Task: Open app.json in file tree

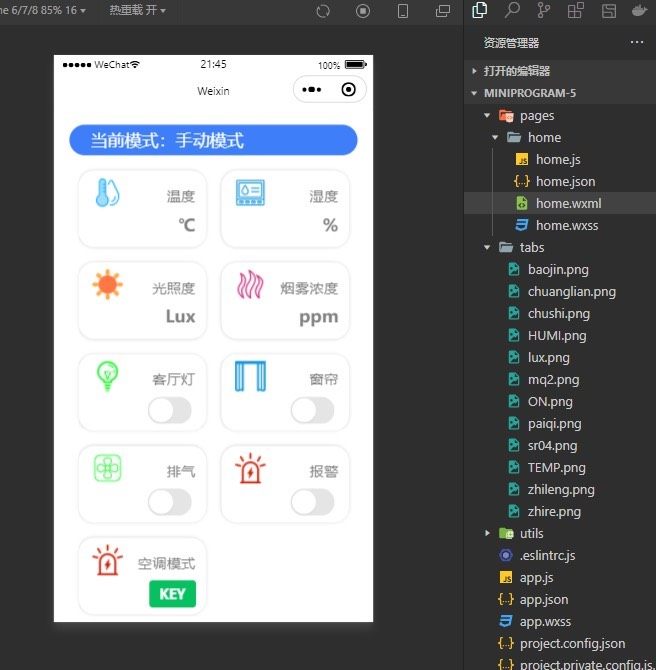Action: tap(543, 600)
